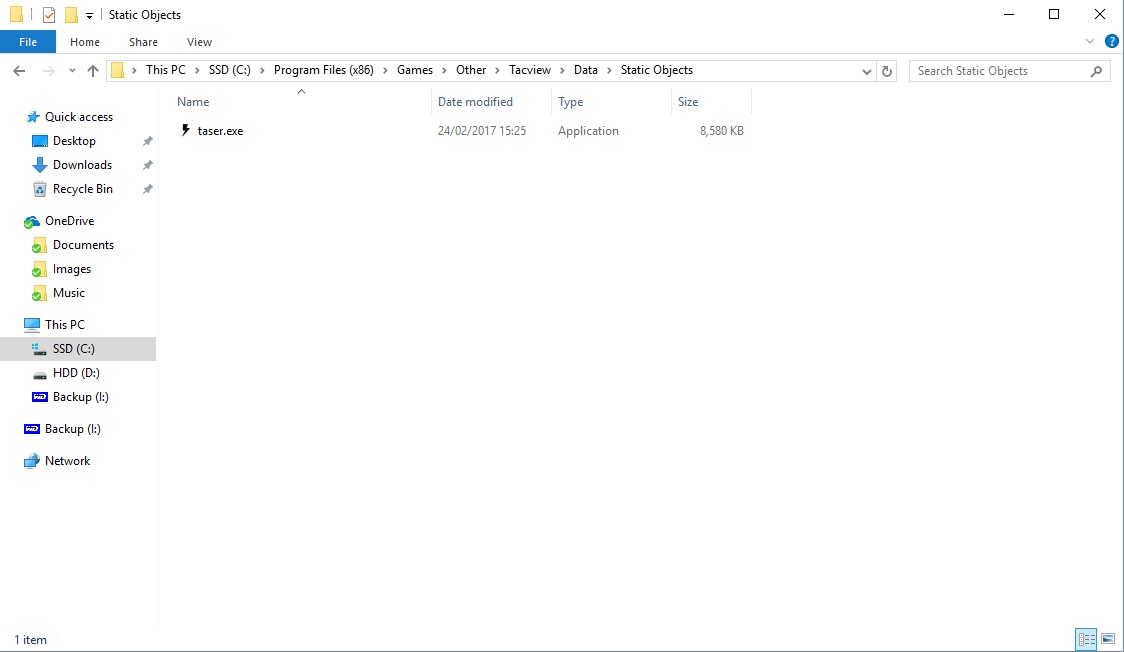This screenshot has height=652, width=1124.
Task: Select HDD (D:) drive in navigation pane
Action: [76, 373]
